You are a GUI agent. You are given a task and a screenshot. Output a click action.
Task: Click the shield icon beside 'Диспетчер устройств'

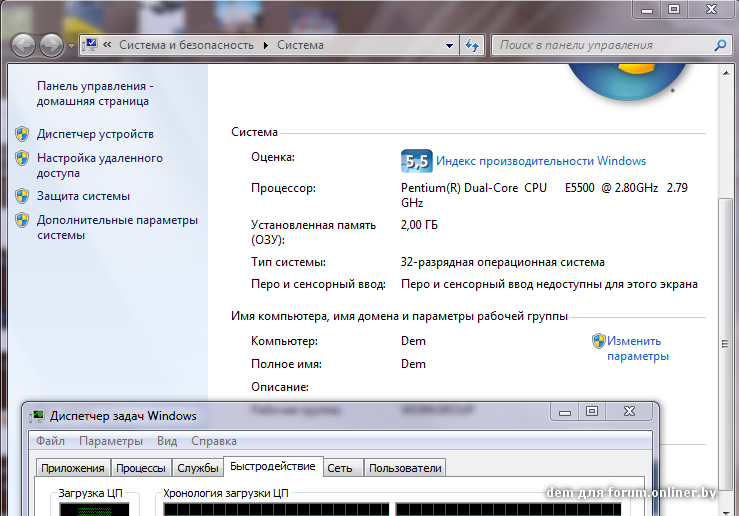[22, 134]
